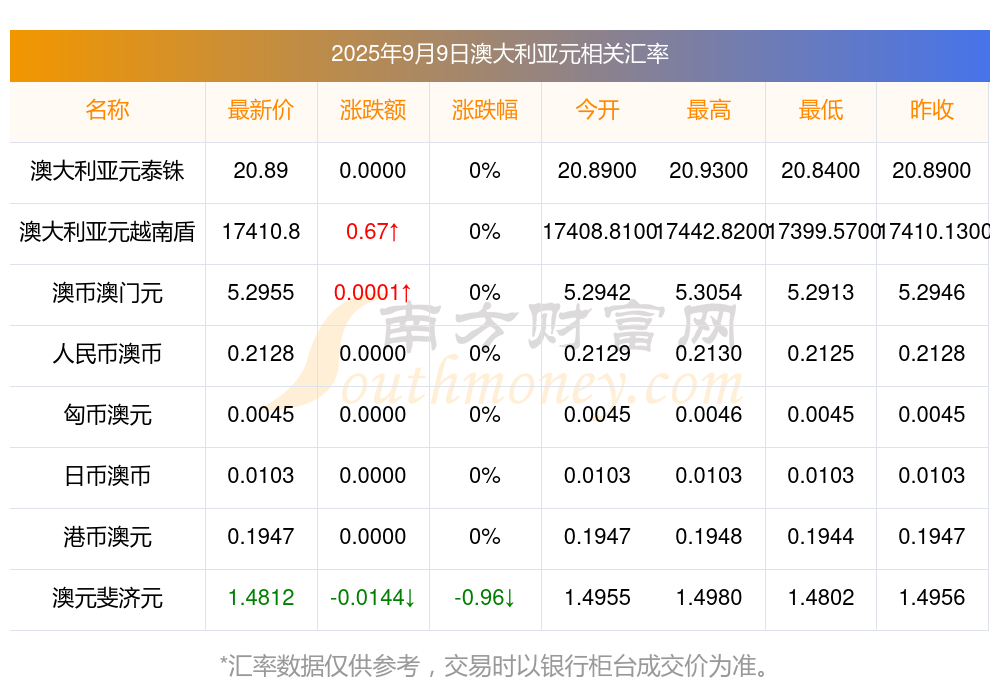The image size is (1000, 698).
Task: Select the 涨跌额 column header
Action: pos(373,110)
